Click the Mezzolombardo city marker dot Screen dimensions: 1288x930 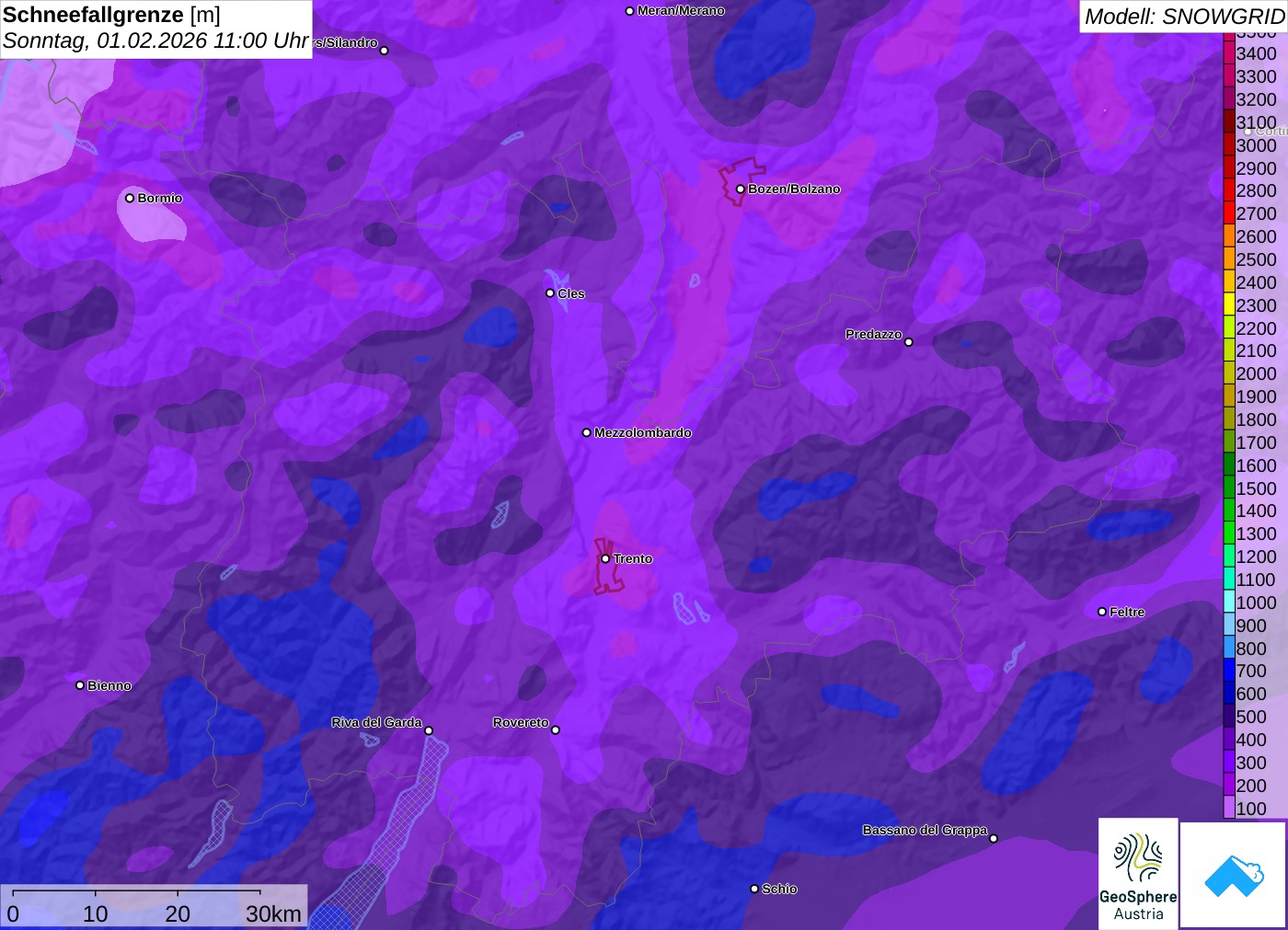tap(586, 432)
